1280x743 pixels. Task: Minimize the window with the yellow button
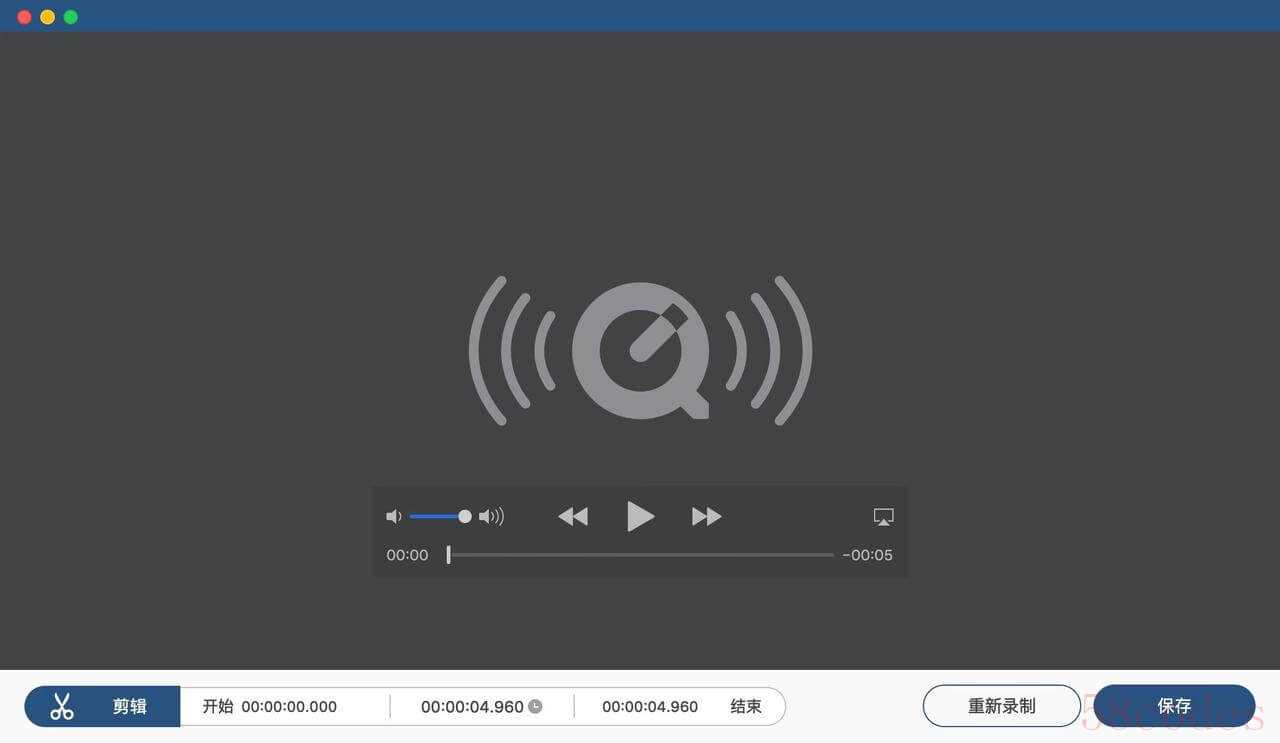[47, 17]
